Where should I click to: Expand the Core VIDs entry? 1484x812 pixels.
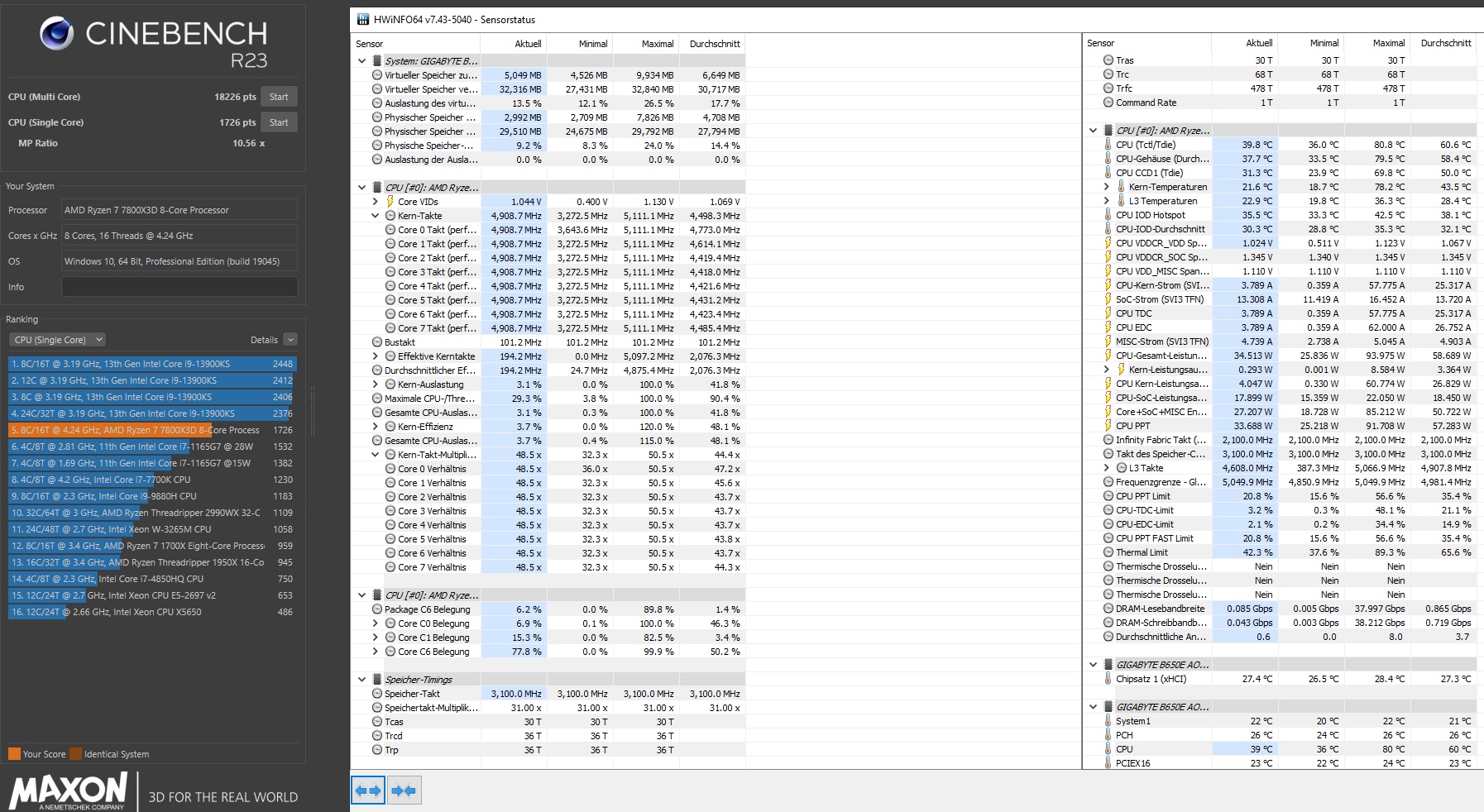pos(375,201)
